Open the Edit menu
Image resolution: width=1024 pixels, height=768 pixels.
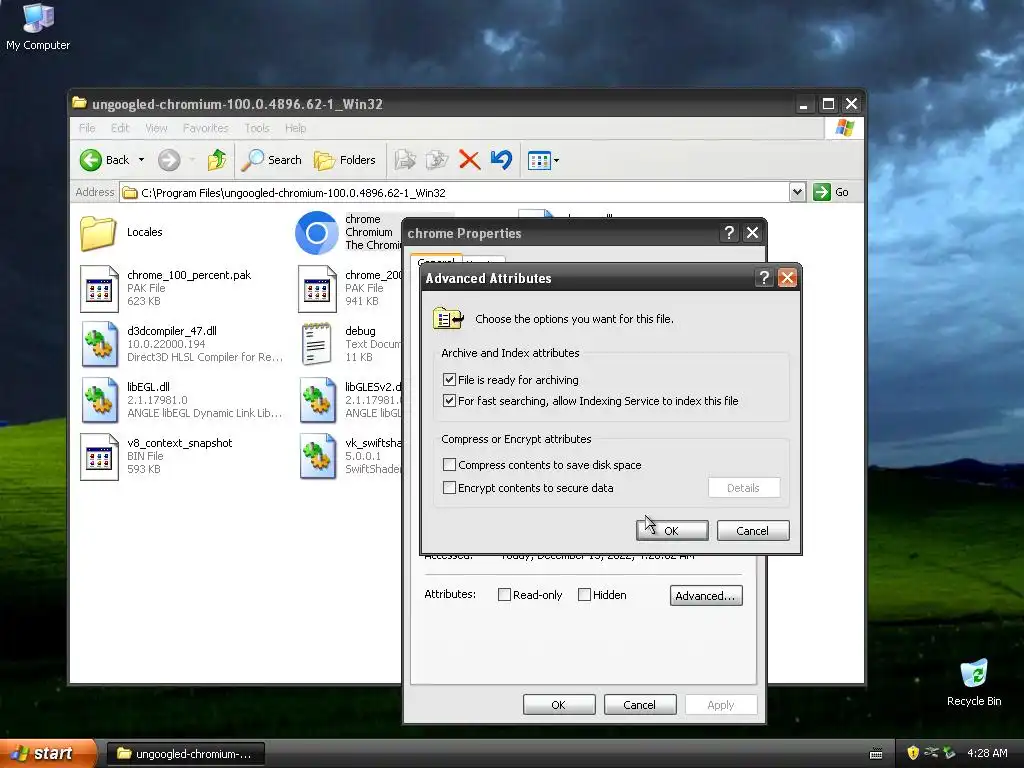pyautogui.click(x=120, y=128)
